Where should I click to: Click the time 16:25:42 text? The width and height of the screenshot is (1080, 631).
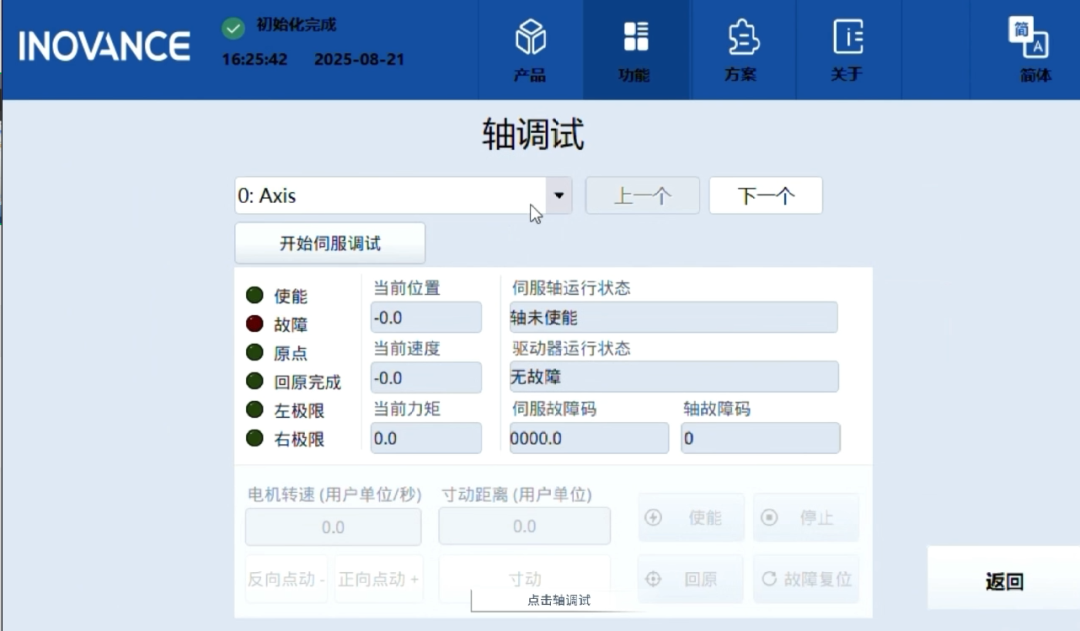(255, 59)
